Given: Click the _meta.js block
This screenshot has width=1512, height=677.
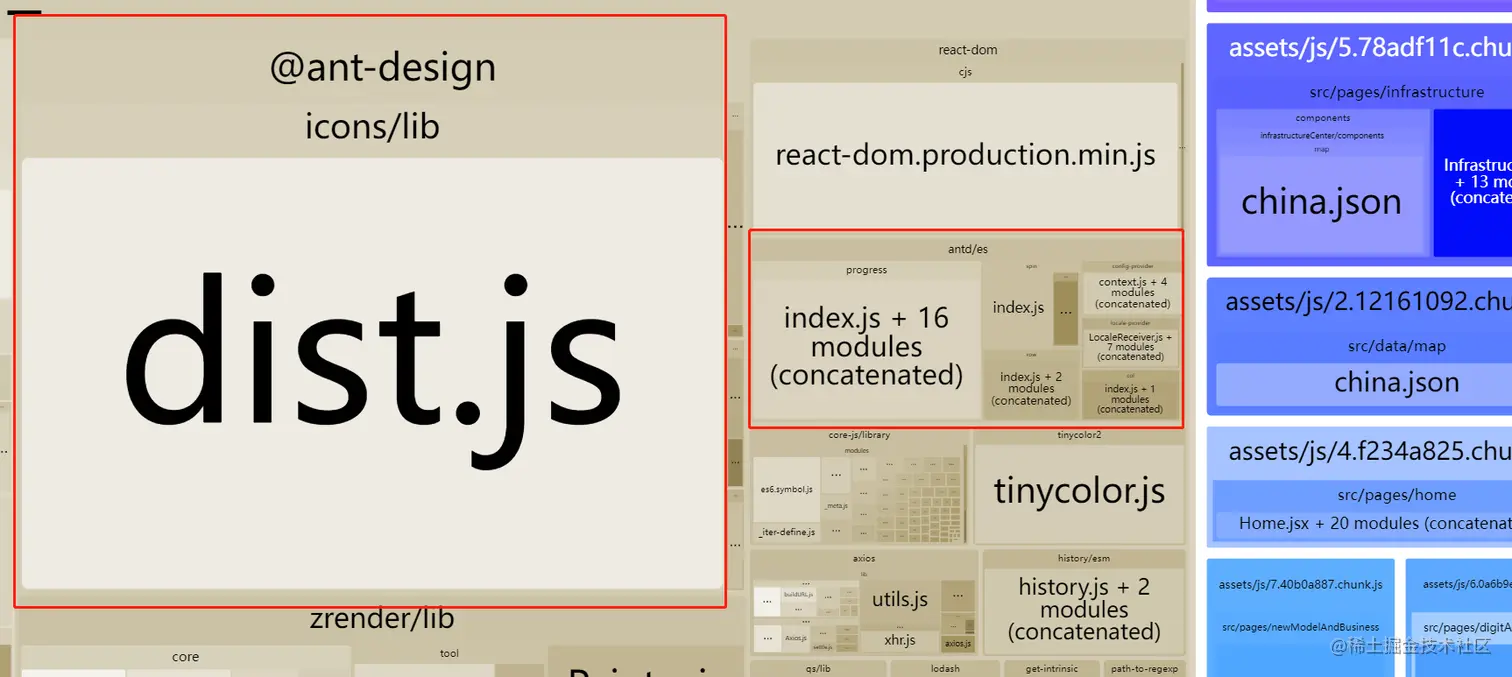Looking at the screenshot, I should pos(836,506).
